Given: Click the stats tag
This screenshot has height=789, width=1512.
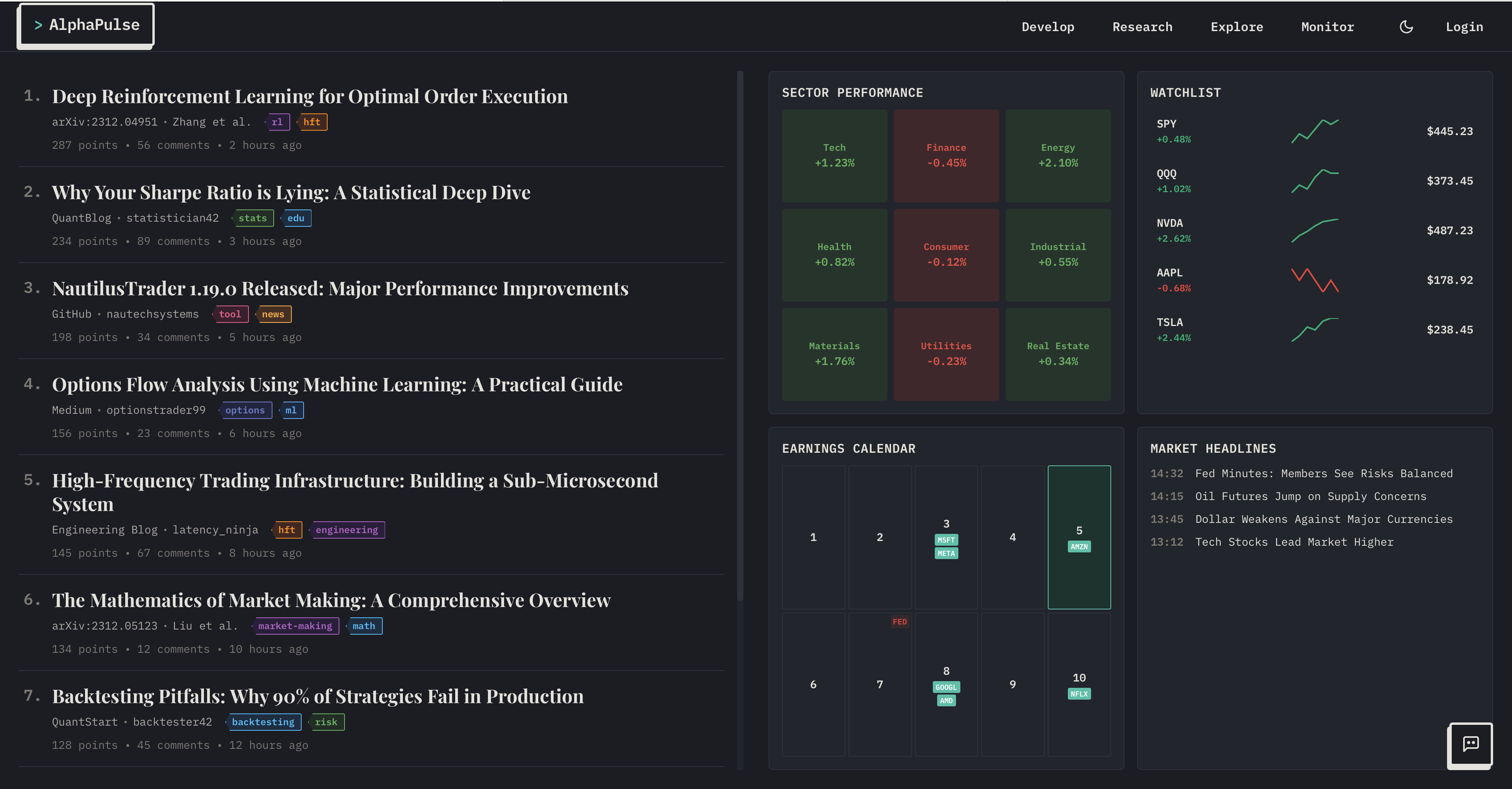Looking at the screenshot, I should 252,218.
